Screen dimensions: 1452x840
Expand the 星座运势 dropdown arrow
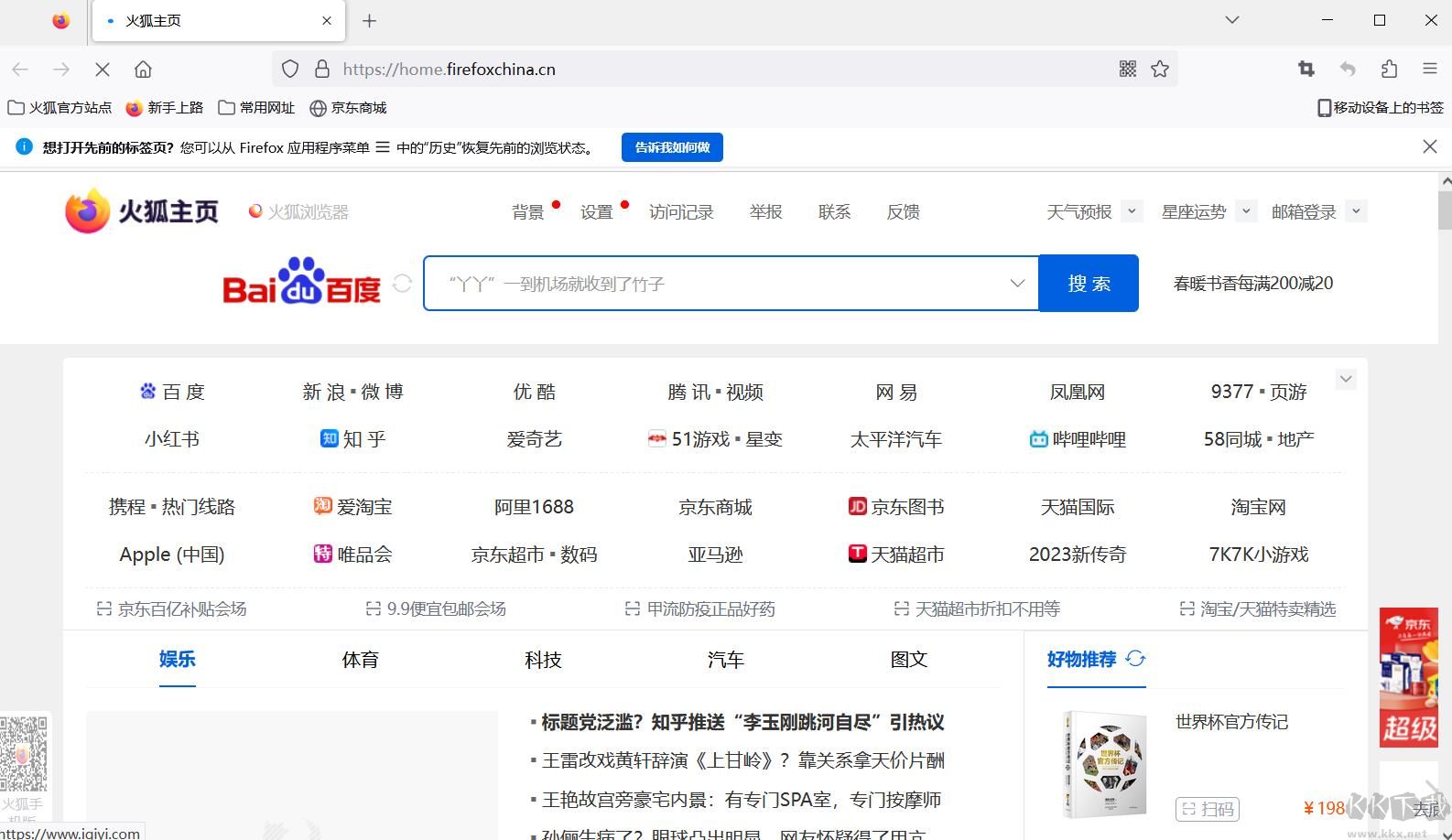(x=1246, y=211)
